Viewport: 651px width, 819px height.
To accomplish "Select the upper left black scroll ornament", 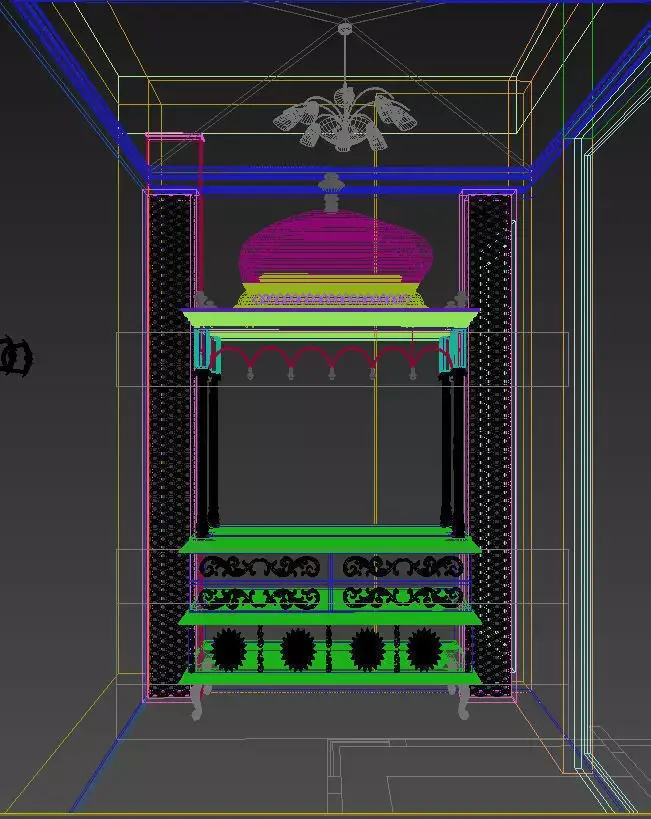I will tap(259, 567).
